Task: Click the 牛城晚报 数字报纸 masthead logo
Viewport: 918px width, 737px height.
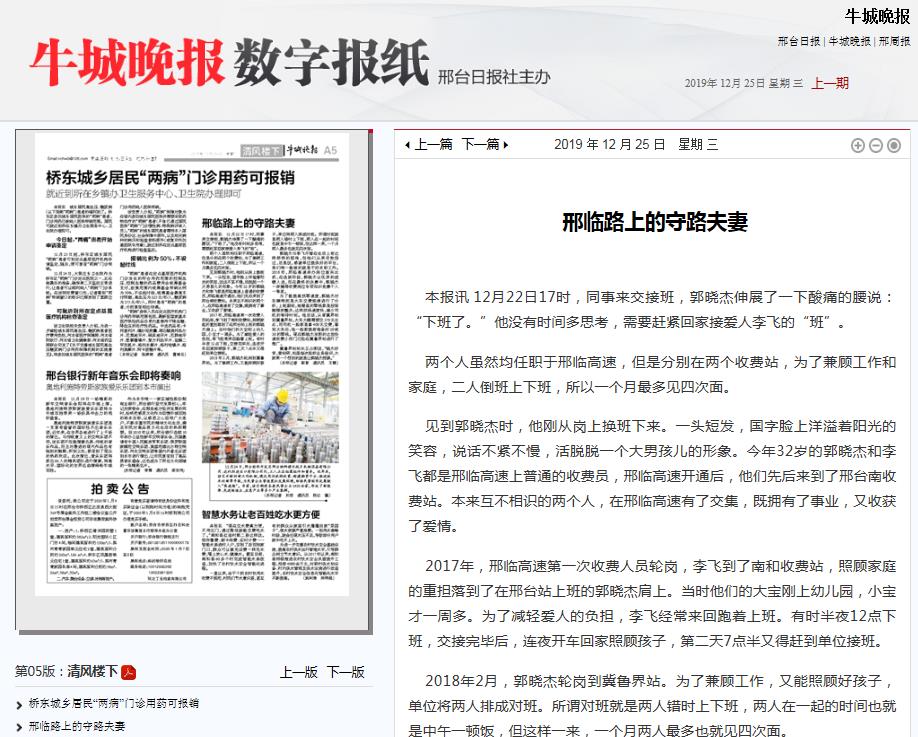Action: pyautogui.click(x=230, y=63)
